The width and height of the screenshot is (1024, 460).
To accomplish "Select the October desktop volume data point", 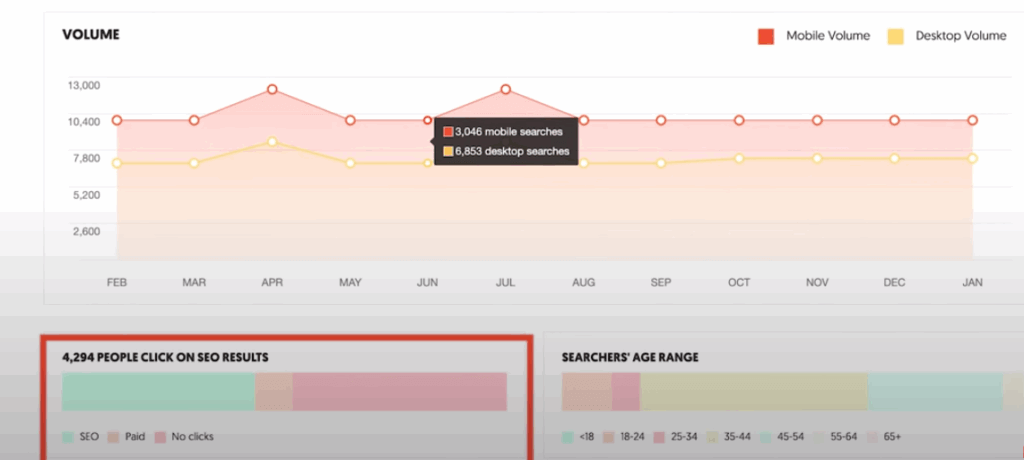I will tap(739, 158).
